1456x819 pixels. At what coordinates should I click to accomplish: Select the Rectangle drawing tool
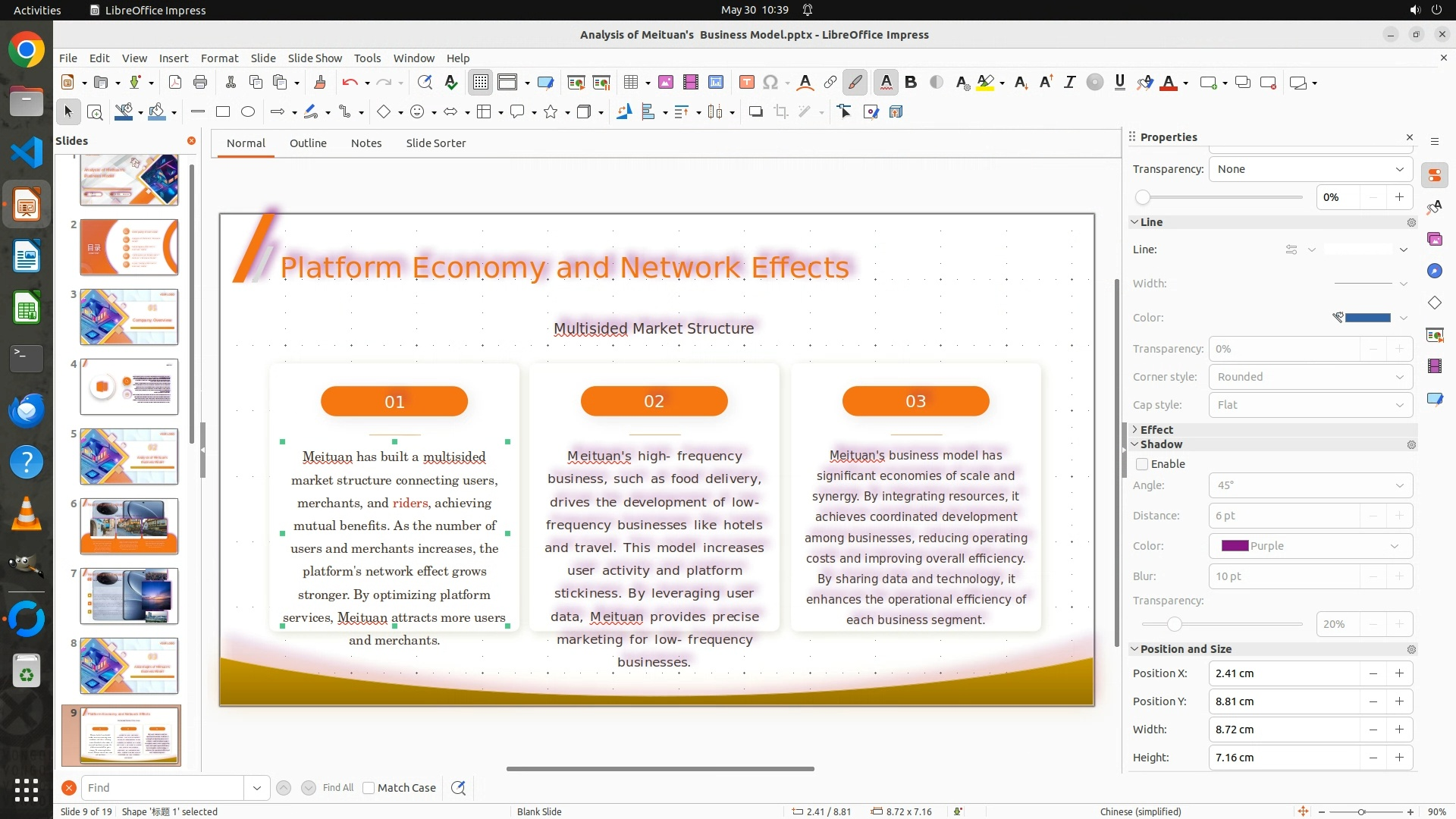tap(223, 112)
